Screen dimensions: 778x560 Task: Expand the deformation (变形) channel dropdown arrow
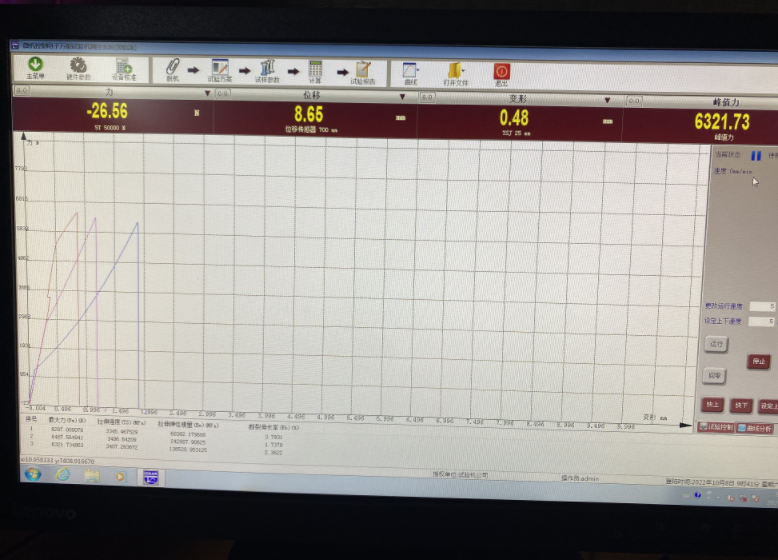pos(606,100)
